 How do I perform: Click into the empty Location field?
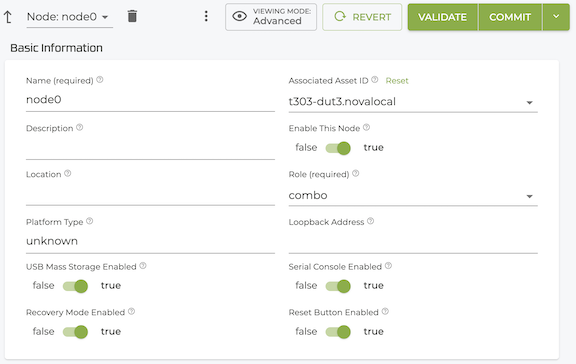pos(150,195)
